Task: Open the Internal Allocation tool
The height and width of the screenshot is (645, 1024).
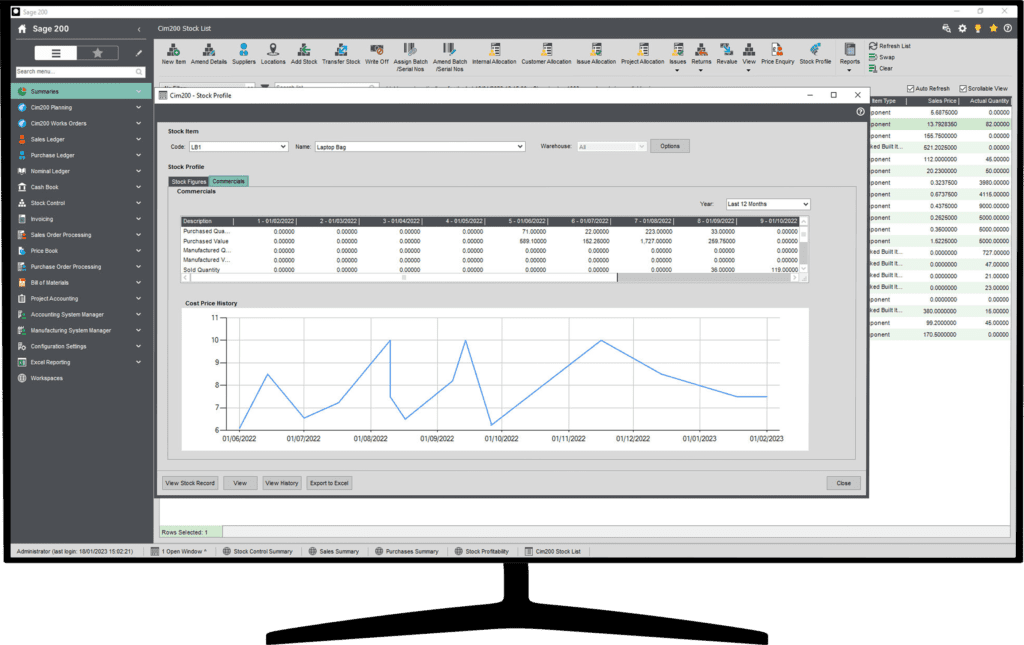Action: pyautogui.click(x=496, y=52)
